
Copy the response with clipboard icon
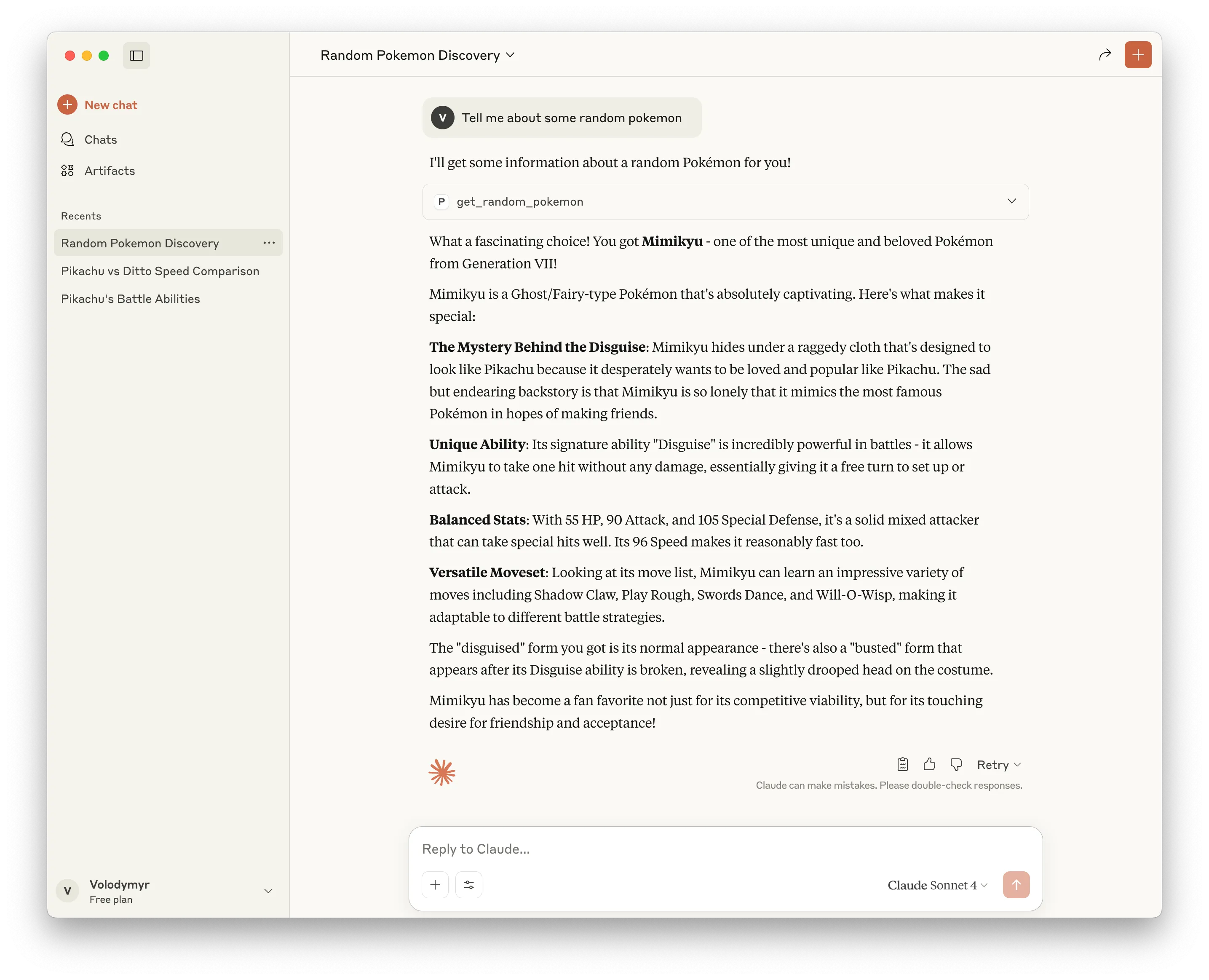[902, 764]
